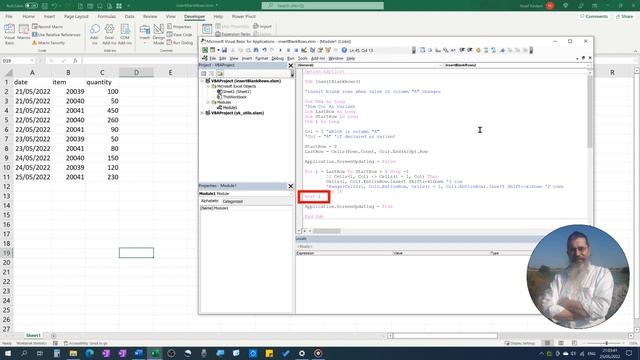Switch to Alphabetic properties tab

point(210,201)
